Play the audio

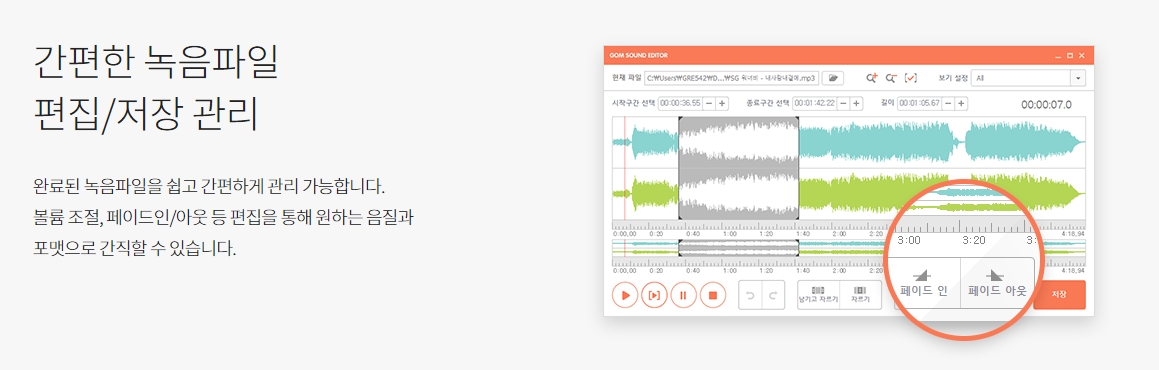point(625,295)
